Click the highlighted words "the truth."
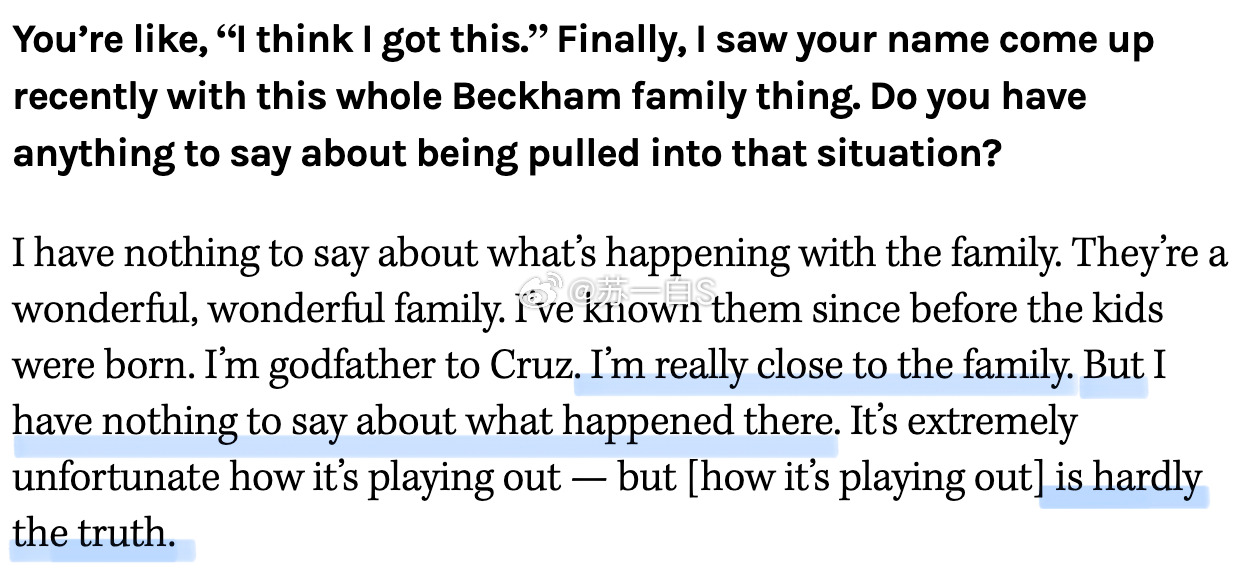Image resolution: width=1238 pixels, height=580 pixels. pyautogui.click(x=90, y=535)
